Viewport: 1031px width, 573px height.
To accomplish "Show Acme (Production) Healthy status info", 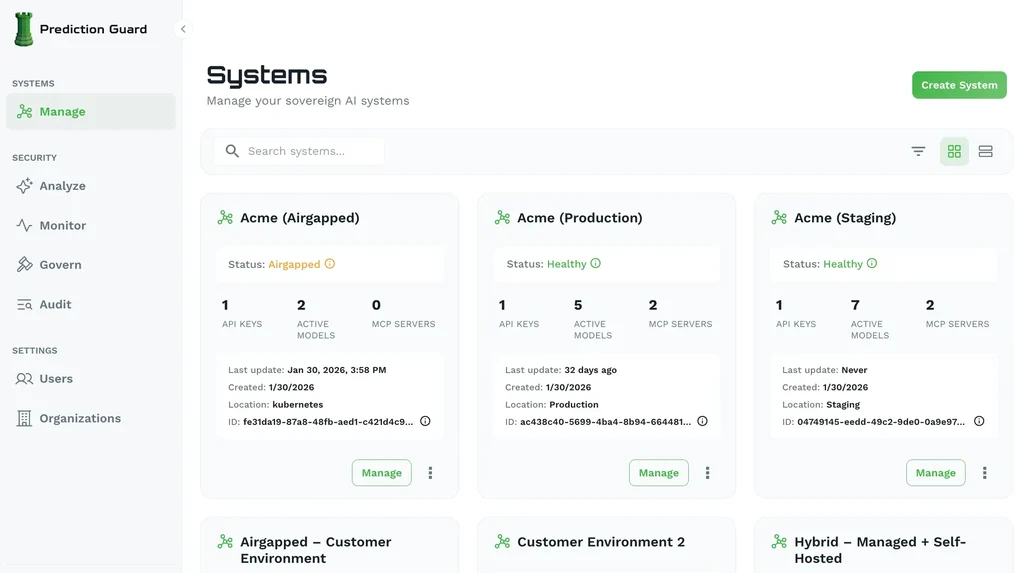I will coord(595,263).
